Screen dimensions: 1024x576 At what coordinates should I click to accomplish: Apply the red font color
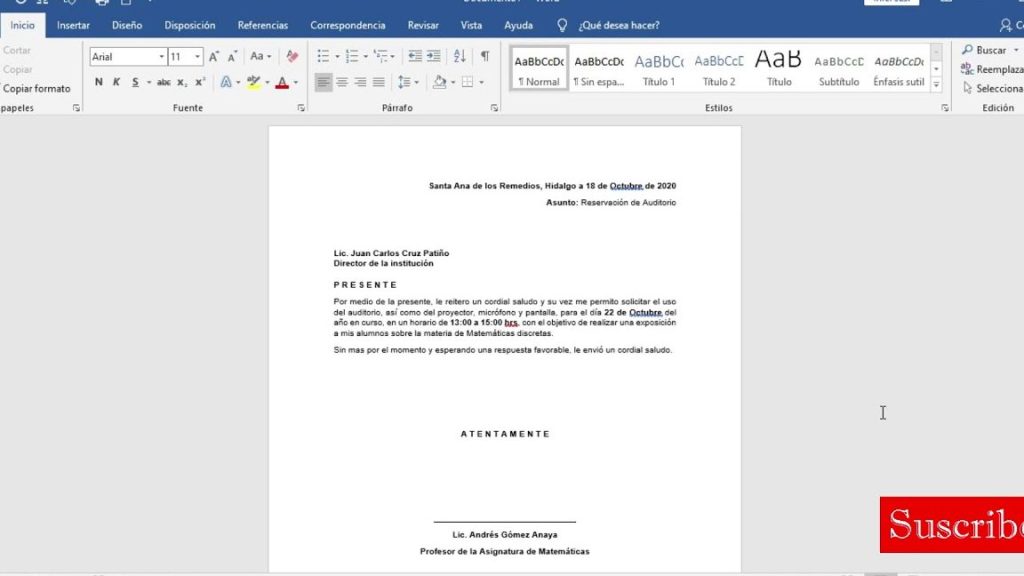[282, 82]
